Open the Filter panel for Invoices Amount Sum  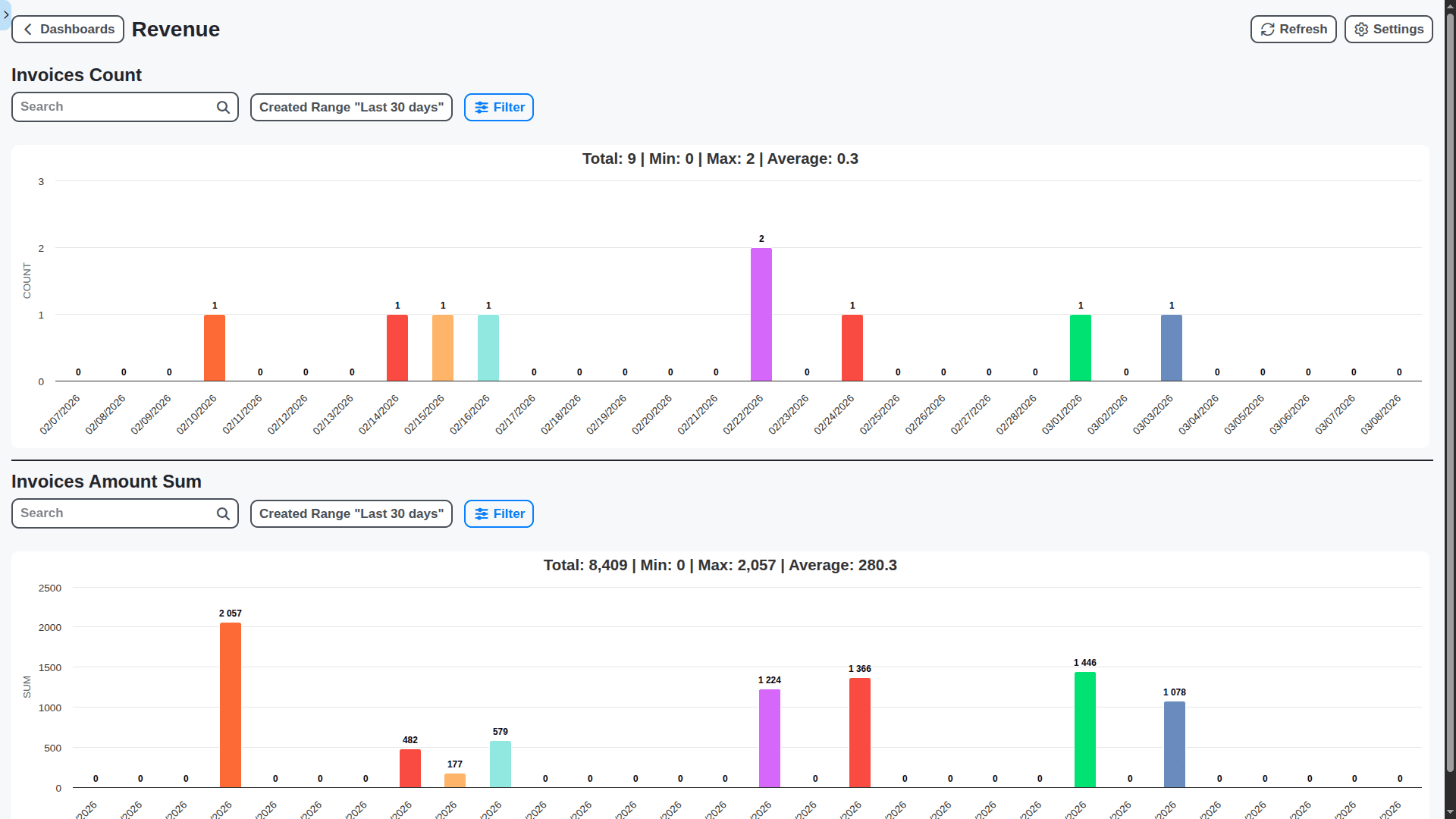pyautogui.click(x=498, y=513)
